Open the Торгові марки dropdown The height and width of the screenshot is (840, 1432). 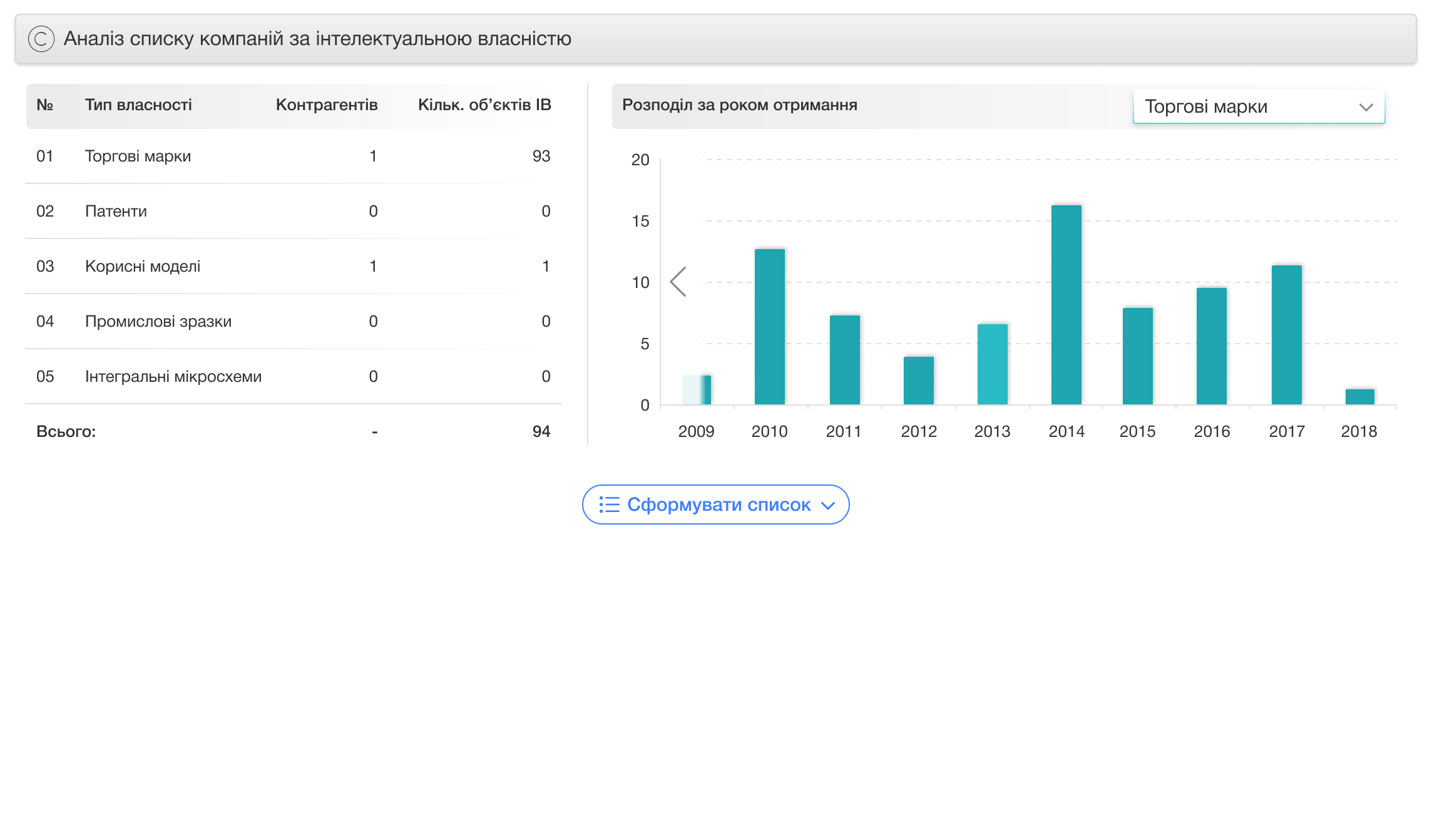coord(1258,106)
